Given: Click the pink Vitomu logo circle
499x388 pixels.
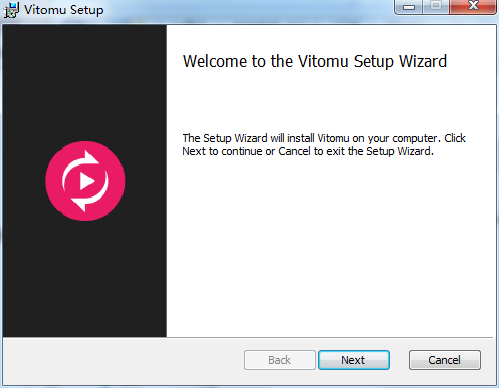Looking at the screenshot, I should (85, 181).
